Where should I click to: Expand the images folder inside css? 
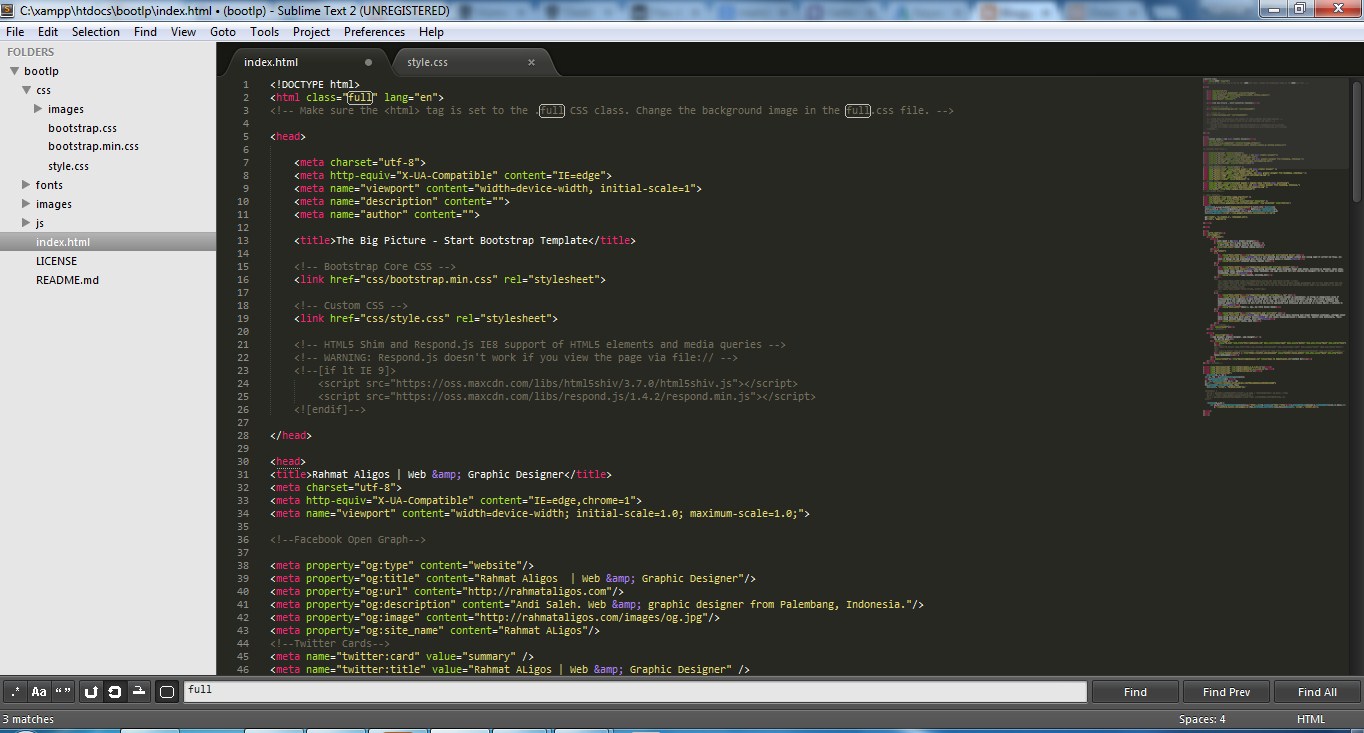pyautogui.click(x=38, y=109)
